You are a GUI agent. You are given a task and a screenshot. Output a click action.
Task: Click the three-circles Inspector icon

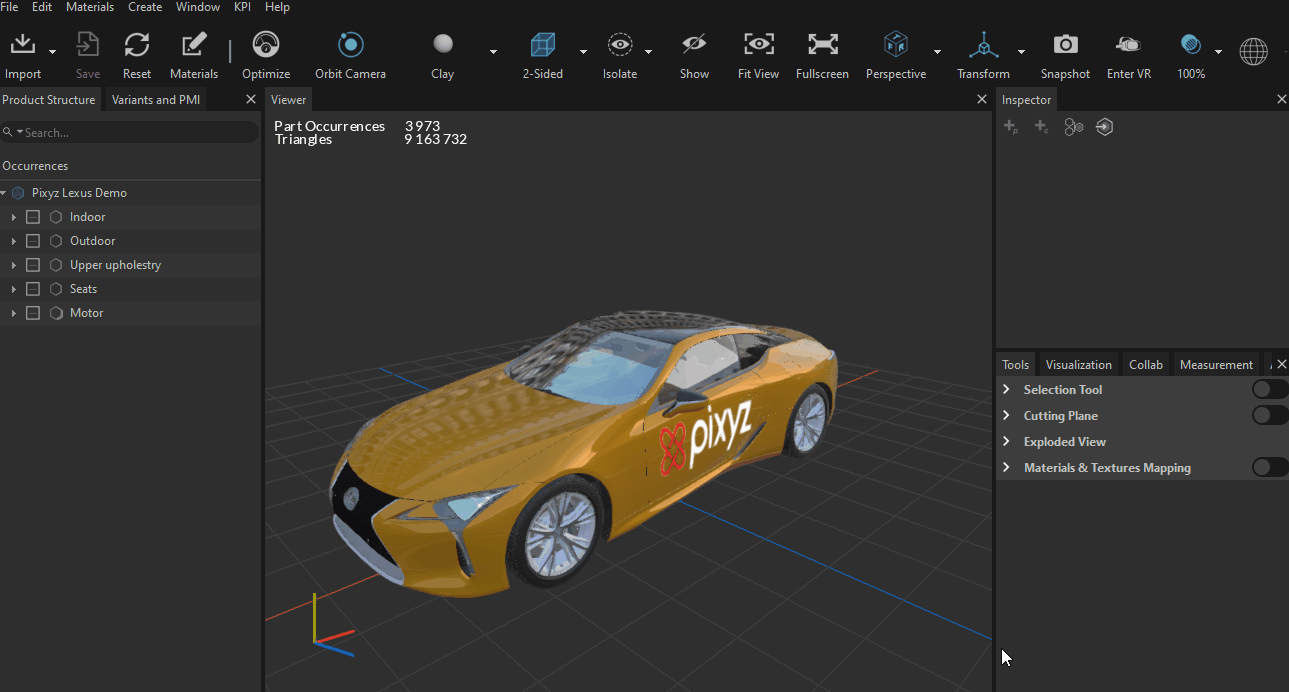pyautogui.click(x=1074, y=127)
